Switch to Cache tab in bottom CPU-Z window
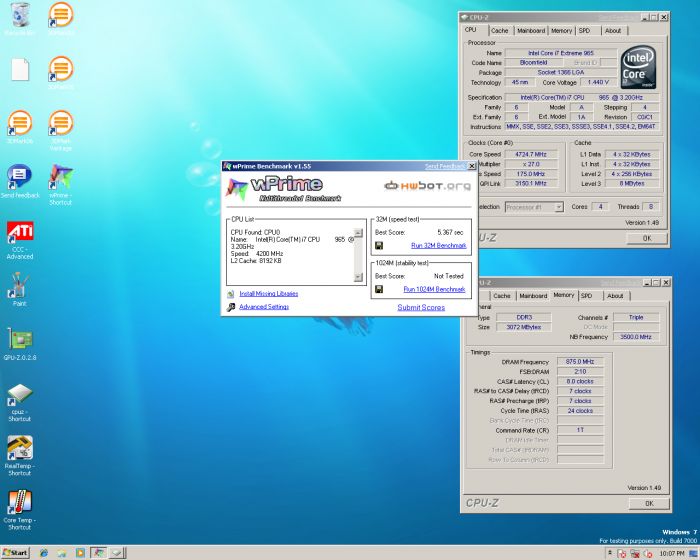700x560 pixels. tap(502, 296)
